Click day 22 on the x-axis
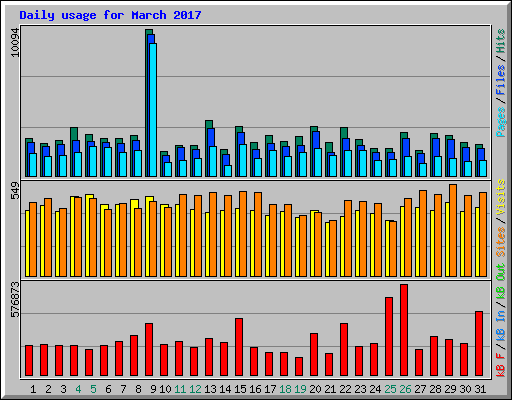The height and width of the screenshot is (400, 512). [345, 389]
